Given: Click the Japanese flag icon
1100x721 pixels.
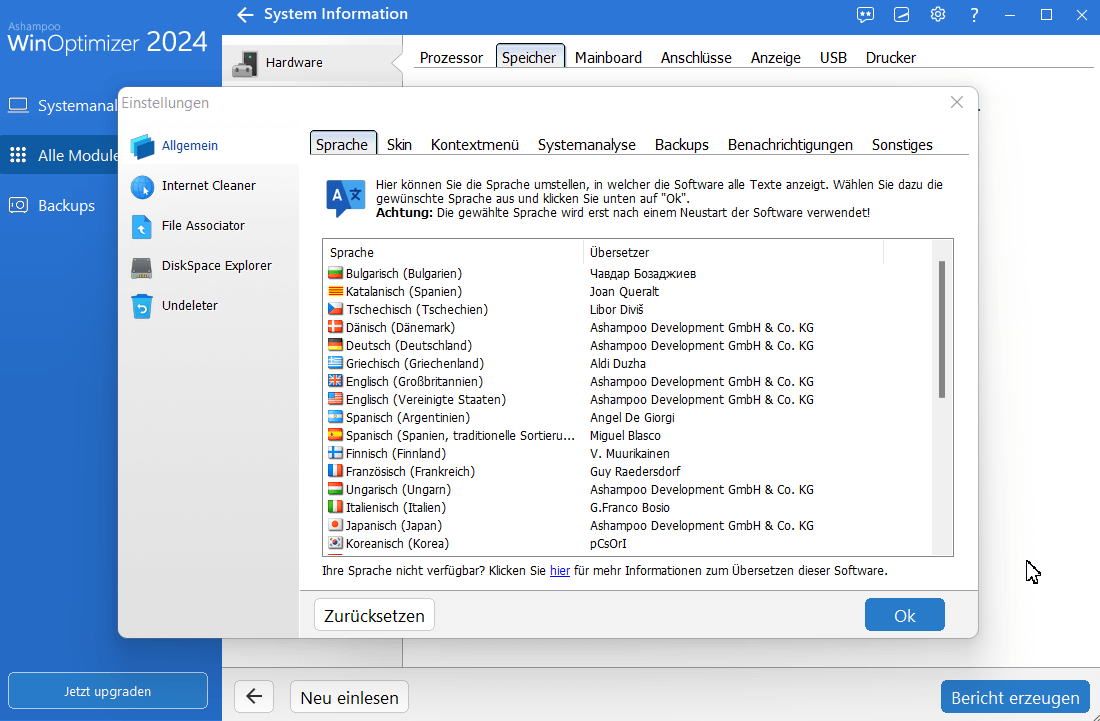Looking at the screenshot, I should point(335,525).
